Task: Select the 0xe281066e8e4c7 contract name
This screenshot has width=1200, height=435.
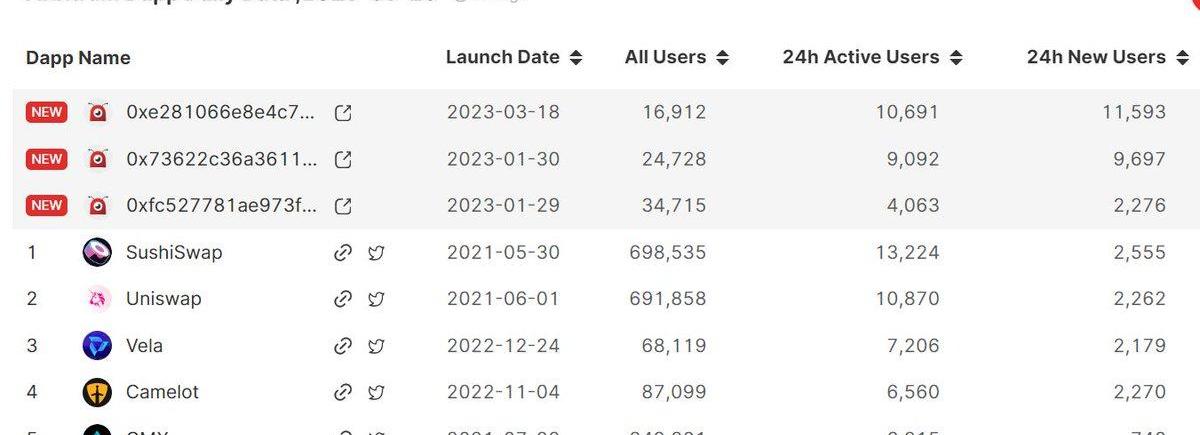Action: click(x=221, y=113)
